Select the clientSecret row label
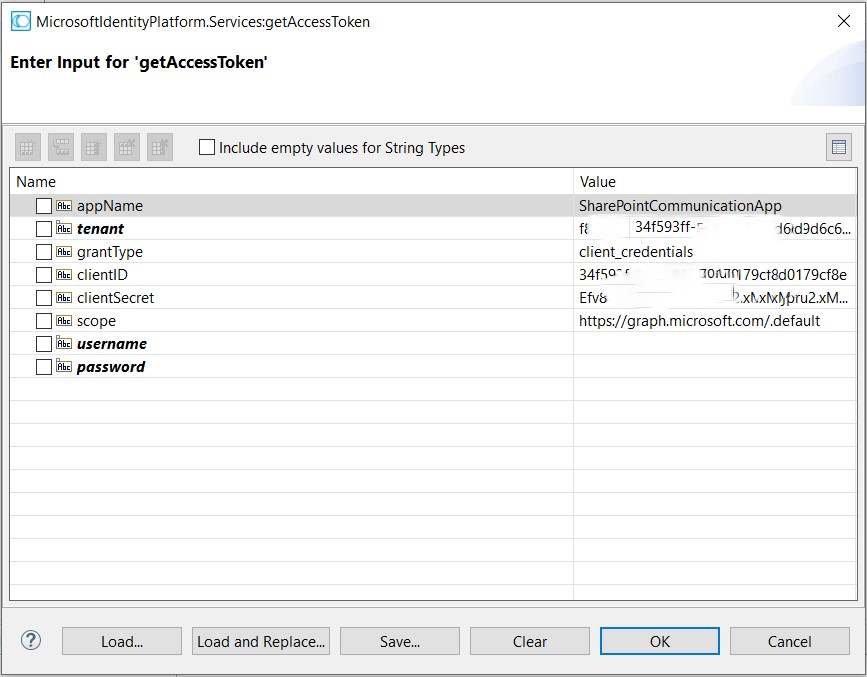Screen dimensions: 867x677 (x=116, y=298)
